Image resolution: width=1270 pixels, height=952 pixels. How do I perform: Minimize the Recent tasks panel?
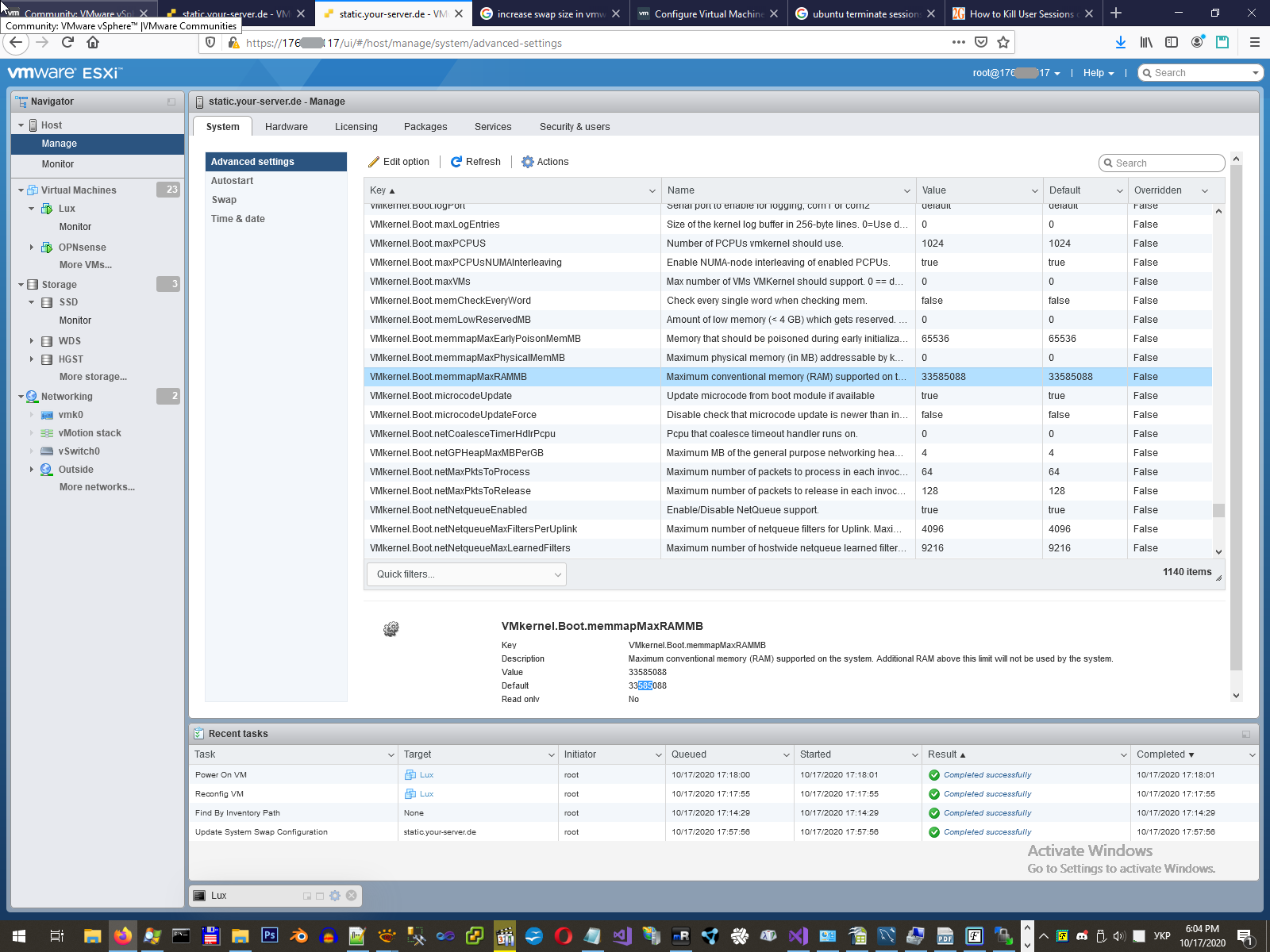coord(1245,734)
